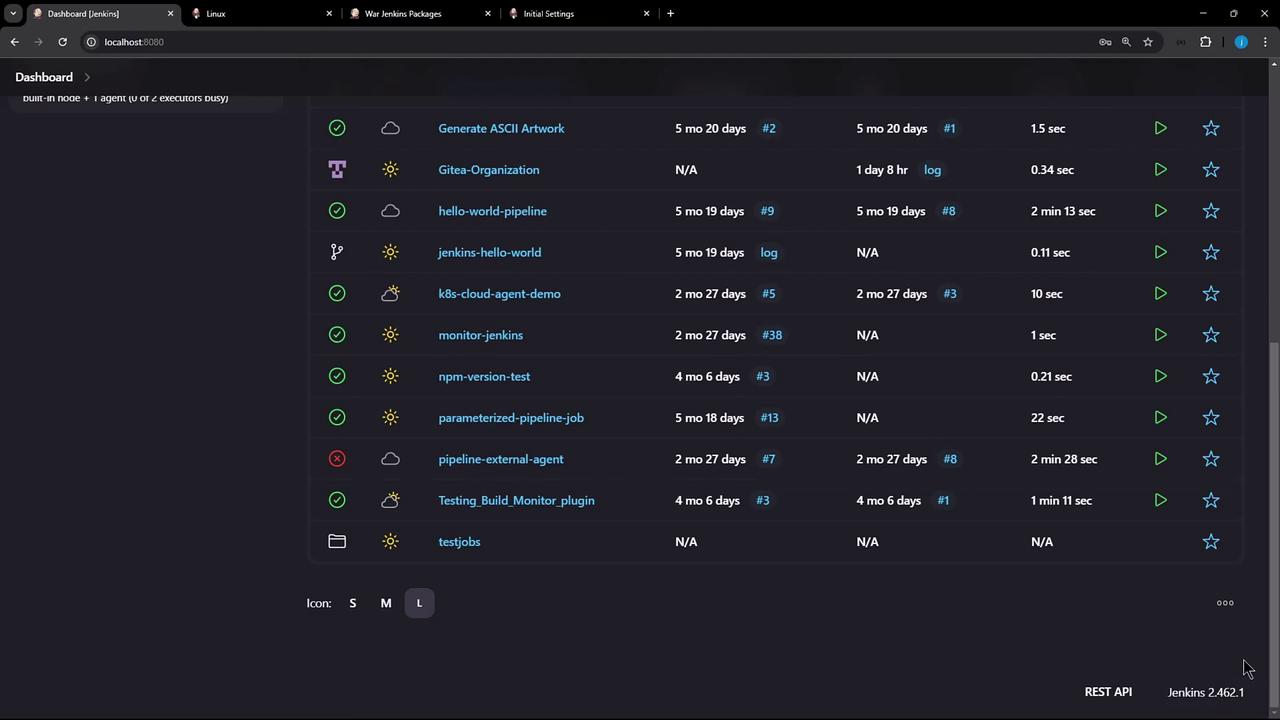Screen dimensions: 1280x720
Task: Favorite the Generate ASCII Artwork job
Action: click(x=1211, y=128)
